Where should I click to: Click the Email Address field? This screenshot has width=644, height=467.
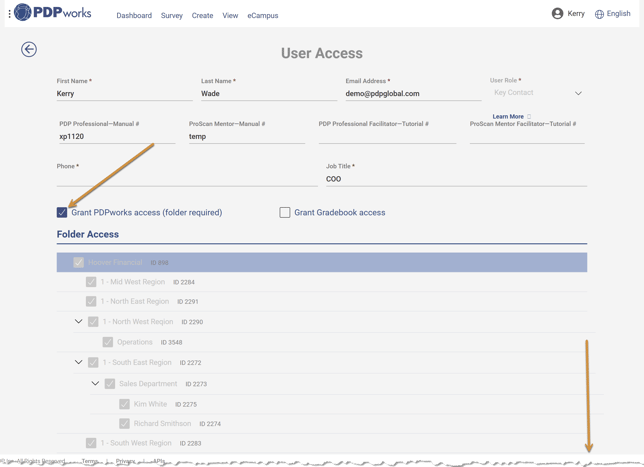pos(413,94)
